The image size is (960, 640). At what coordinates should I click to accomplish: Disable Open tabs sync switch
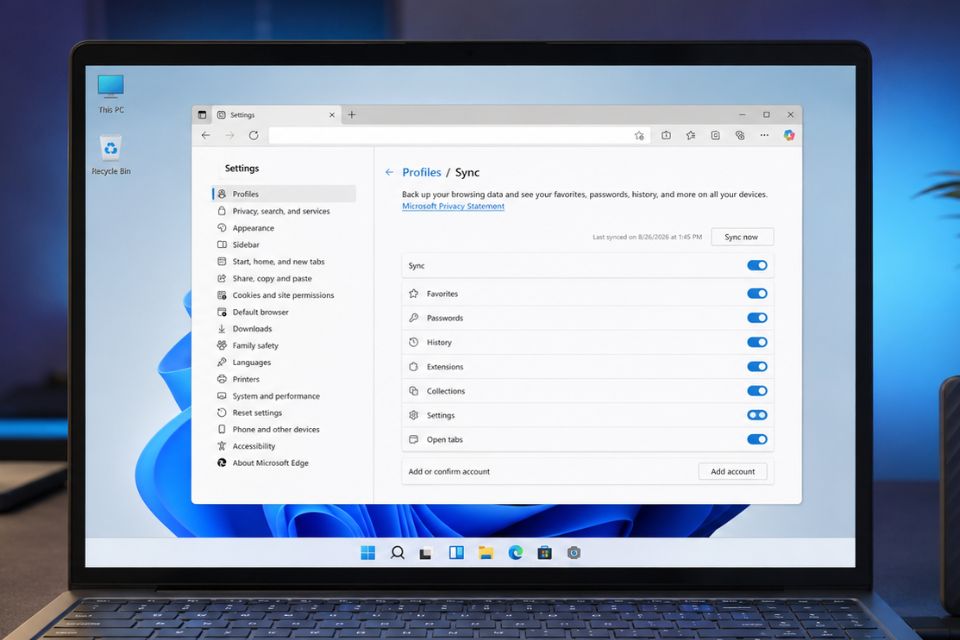point(757,439)
